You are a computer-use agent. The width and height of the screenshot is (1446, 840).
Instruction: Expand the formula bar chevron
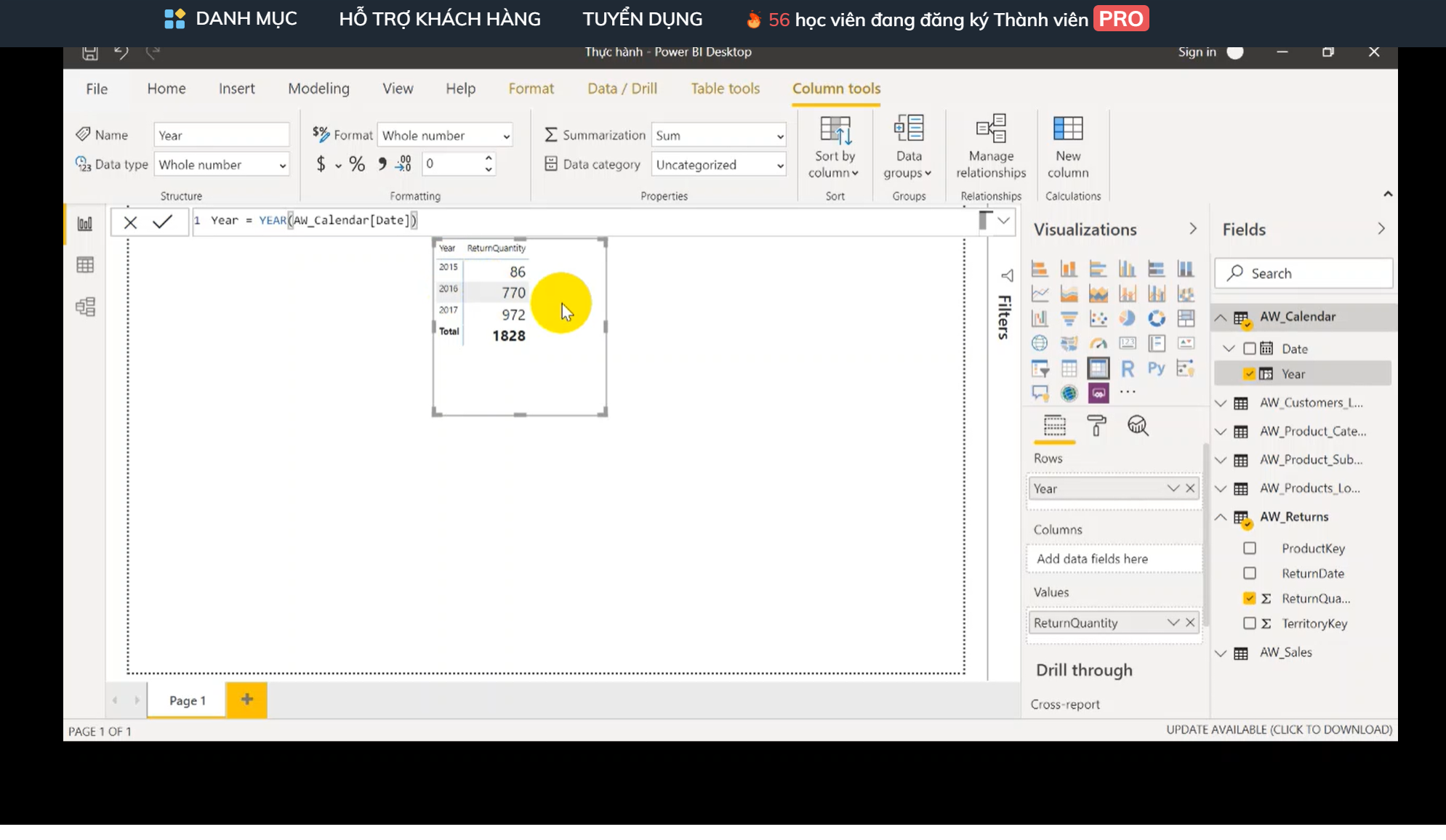coord(1003,221)
